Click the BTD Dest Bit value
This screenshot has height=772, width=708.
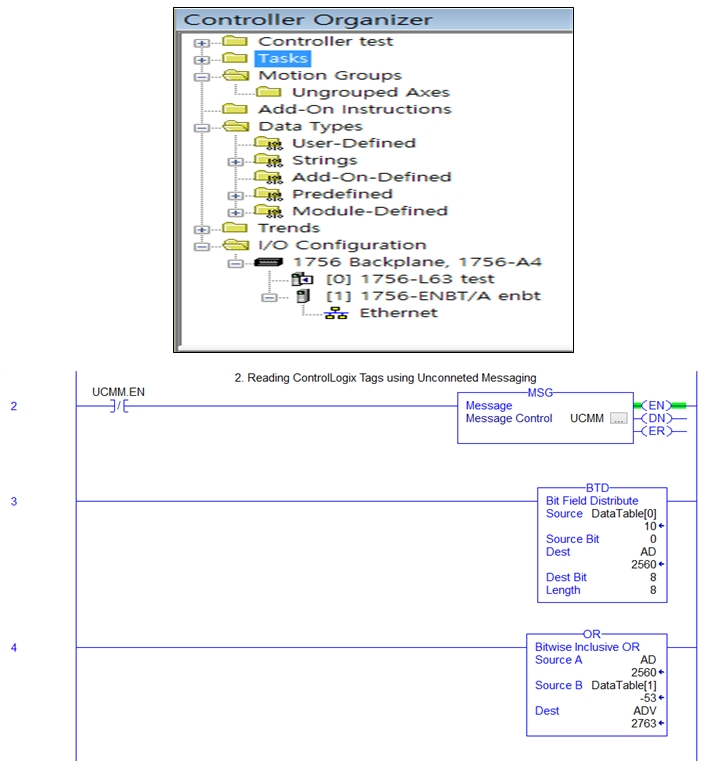(x=653, y=578)
